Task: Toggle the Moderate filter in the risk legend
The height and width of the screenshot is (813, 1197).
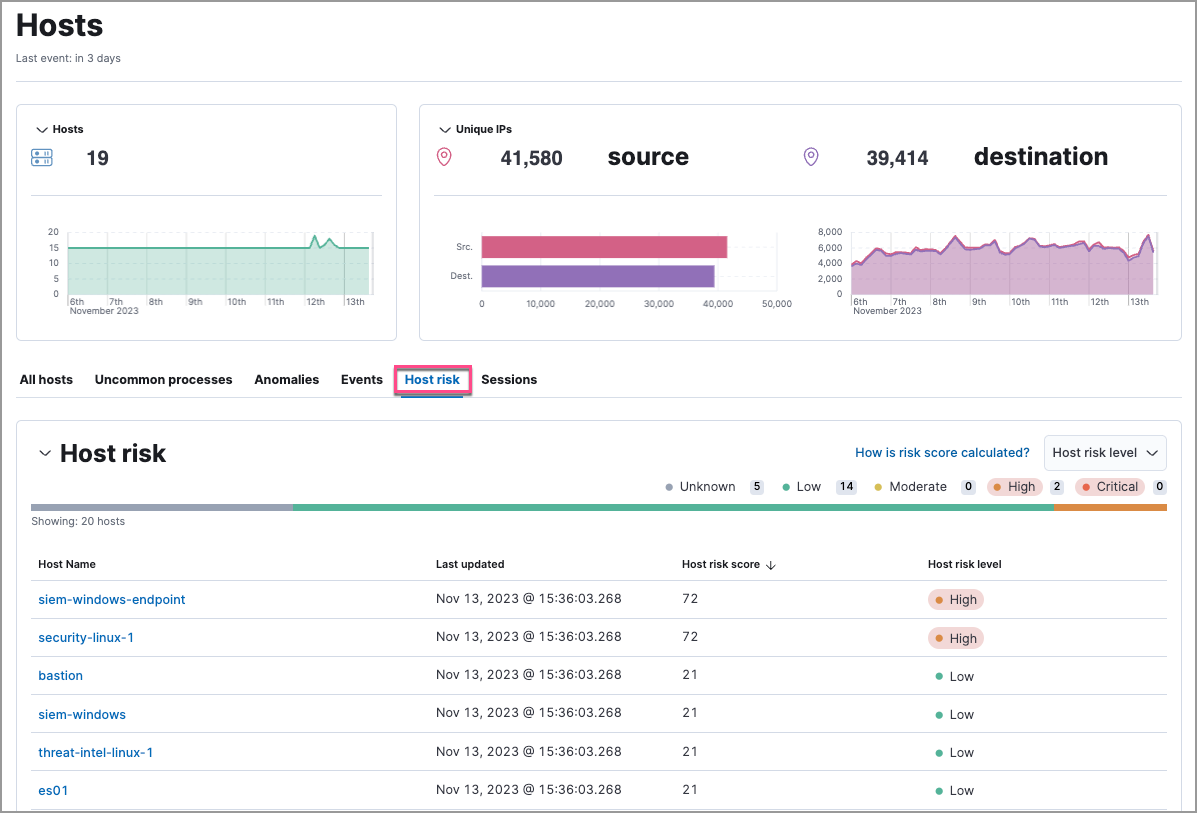Action: coord(911,486)
